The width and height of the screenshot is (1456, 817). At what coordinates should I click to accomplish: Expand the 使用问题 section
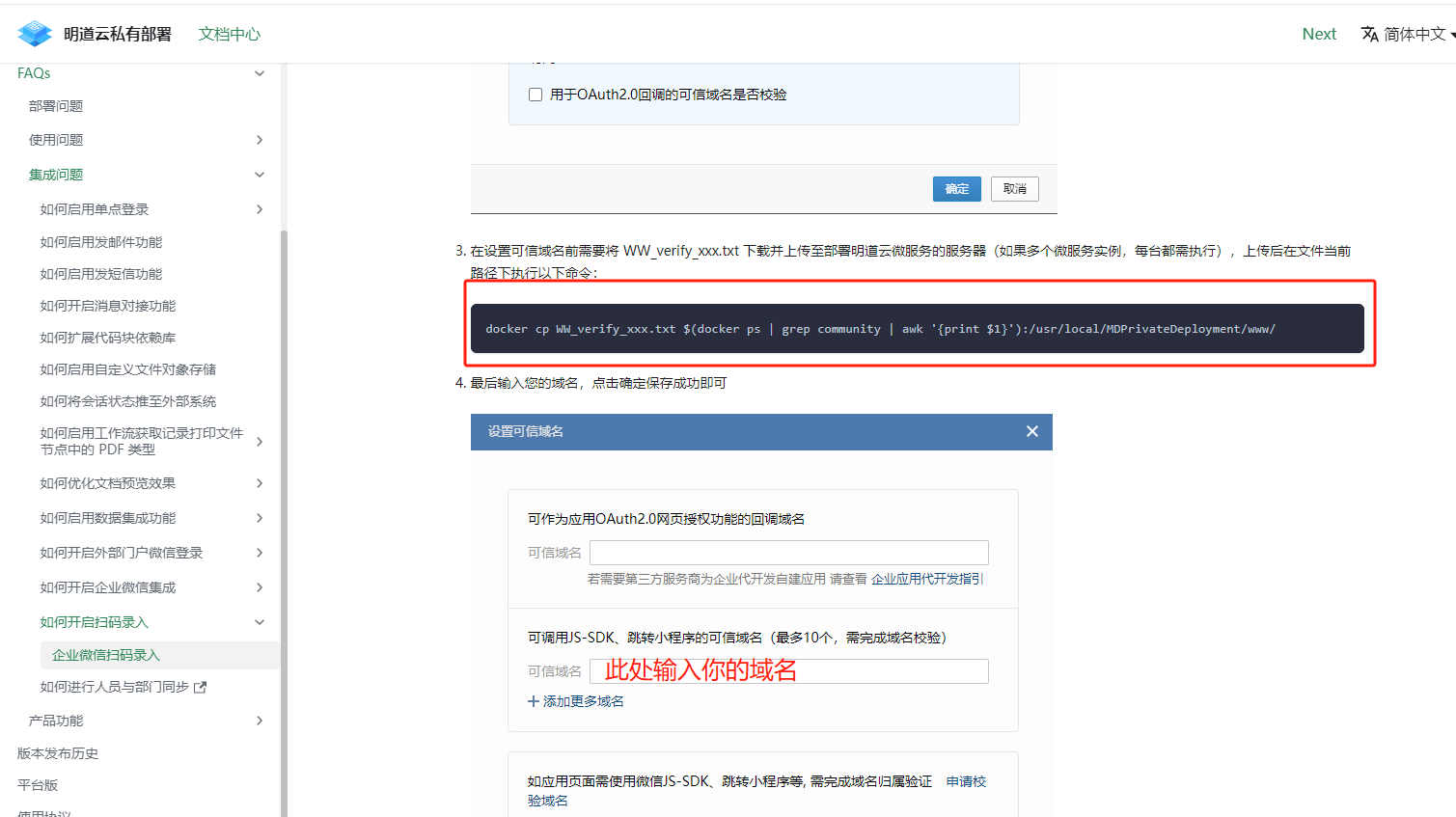coord(259,140)
